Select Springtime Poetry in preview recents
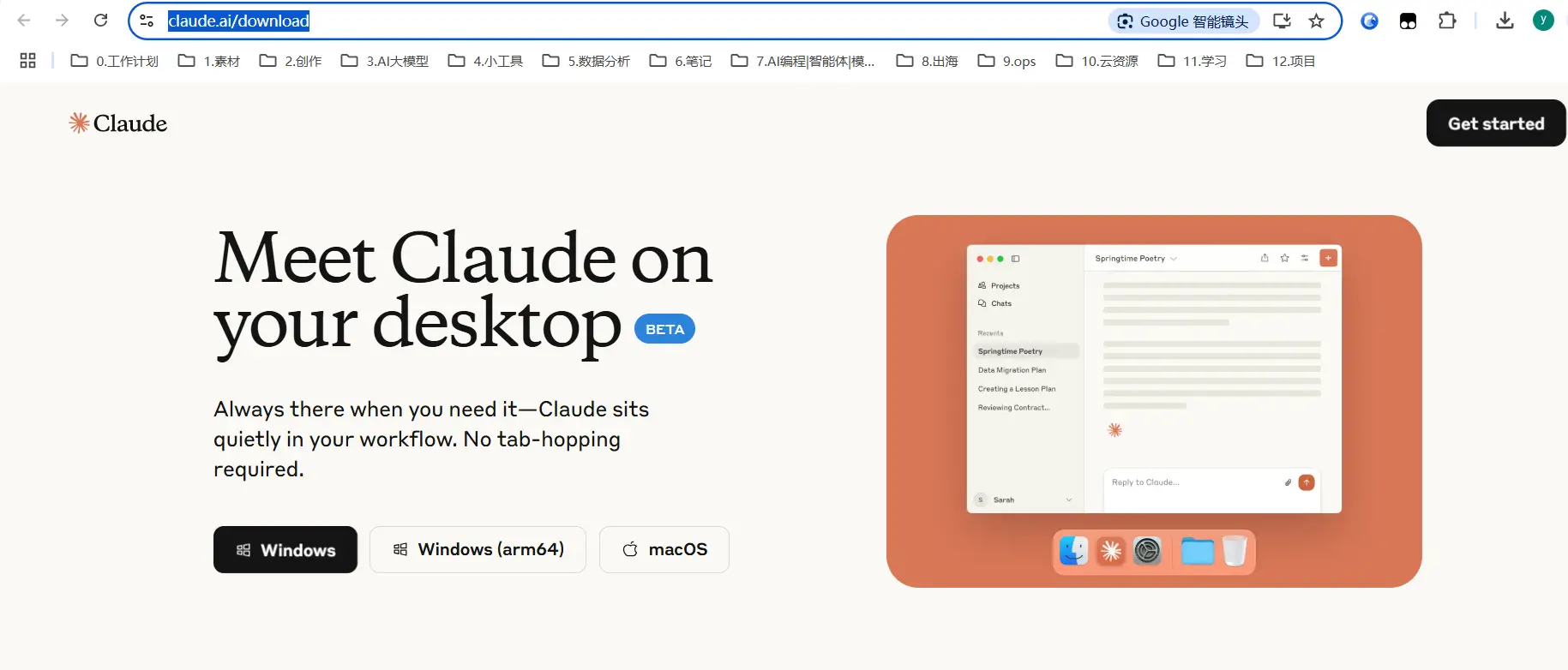 tap(1026, 351)
